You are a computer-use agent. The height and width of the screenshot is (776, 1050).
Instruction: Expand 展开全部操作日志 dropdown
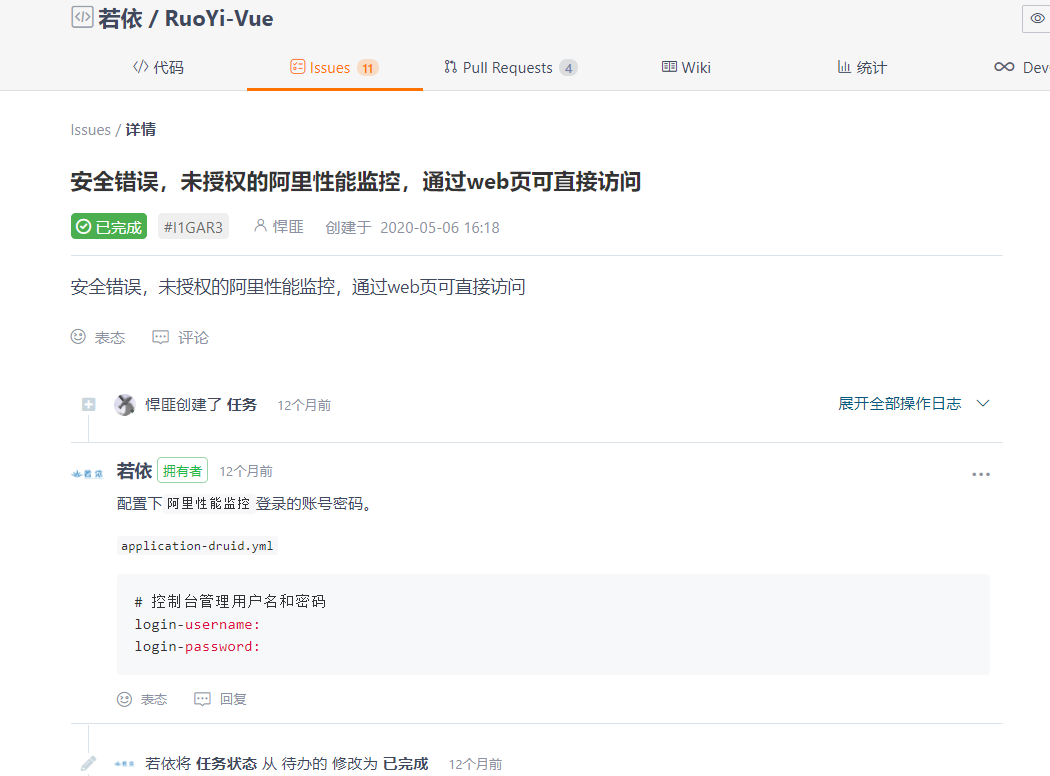tap(913, 404)
